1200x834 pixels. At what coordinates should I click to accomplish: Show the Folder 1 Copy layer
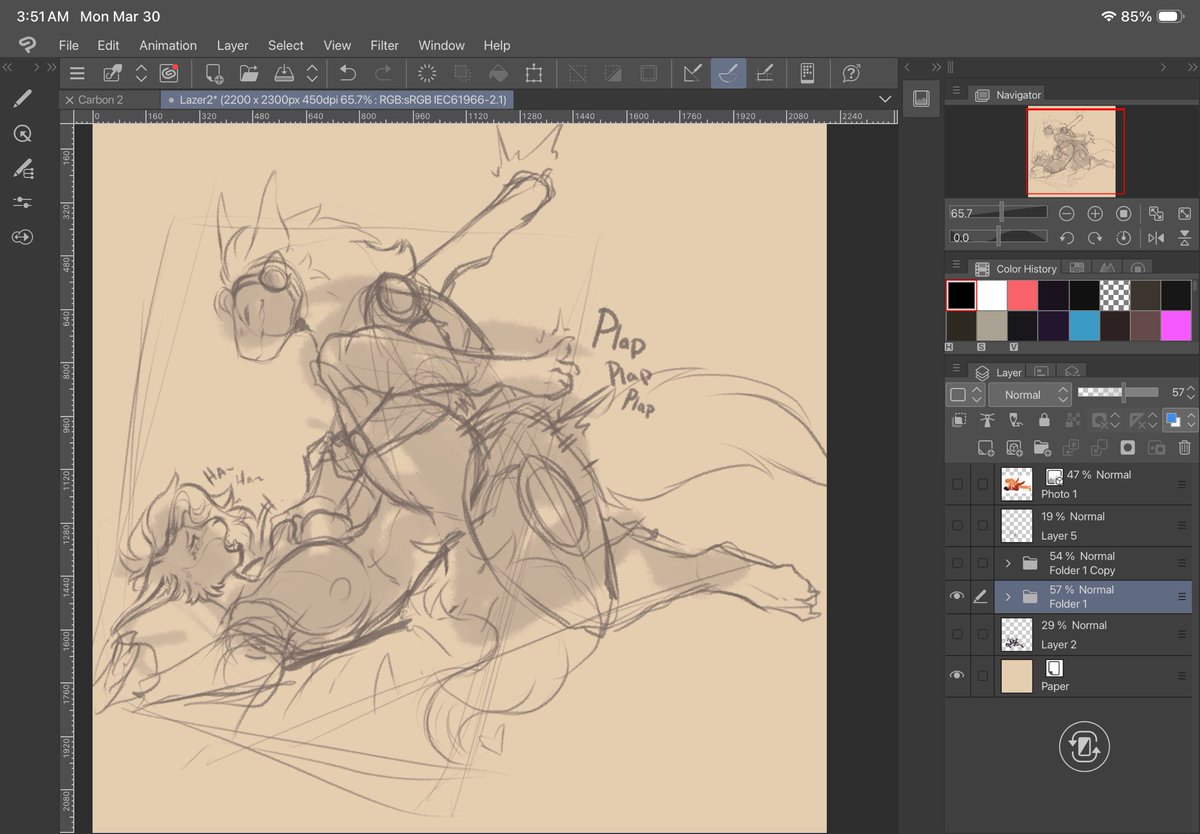[957, 563]
